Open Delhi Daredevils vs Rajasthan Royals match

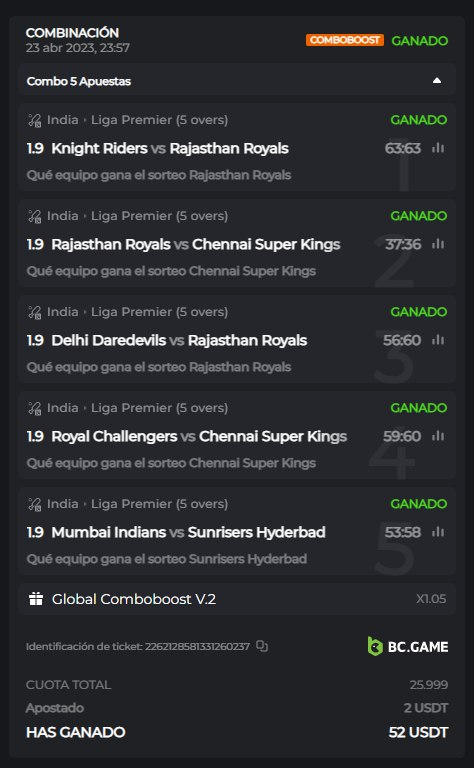coord(179,340)
